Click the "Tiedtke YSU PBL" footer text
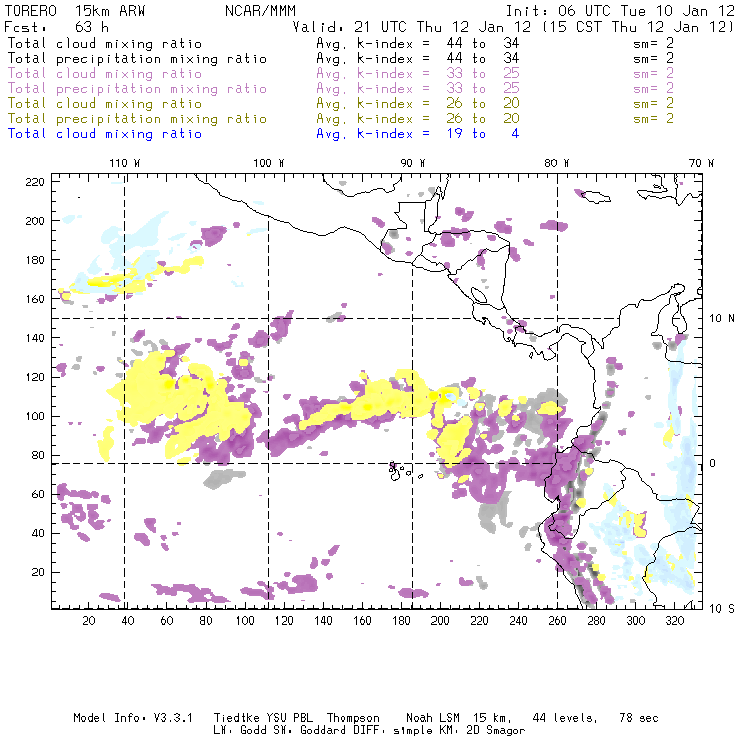This screenshot has width=740, height=740. [x=263, y=718]
